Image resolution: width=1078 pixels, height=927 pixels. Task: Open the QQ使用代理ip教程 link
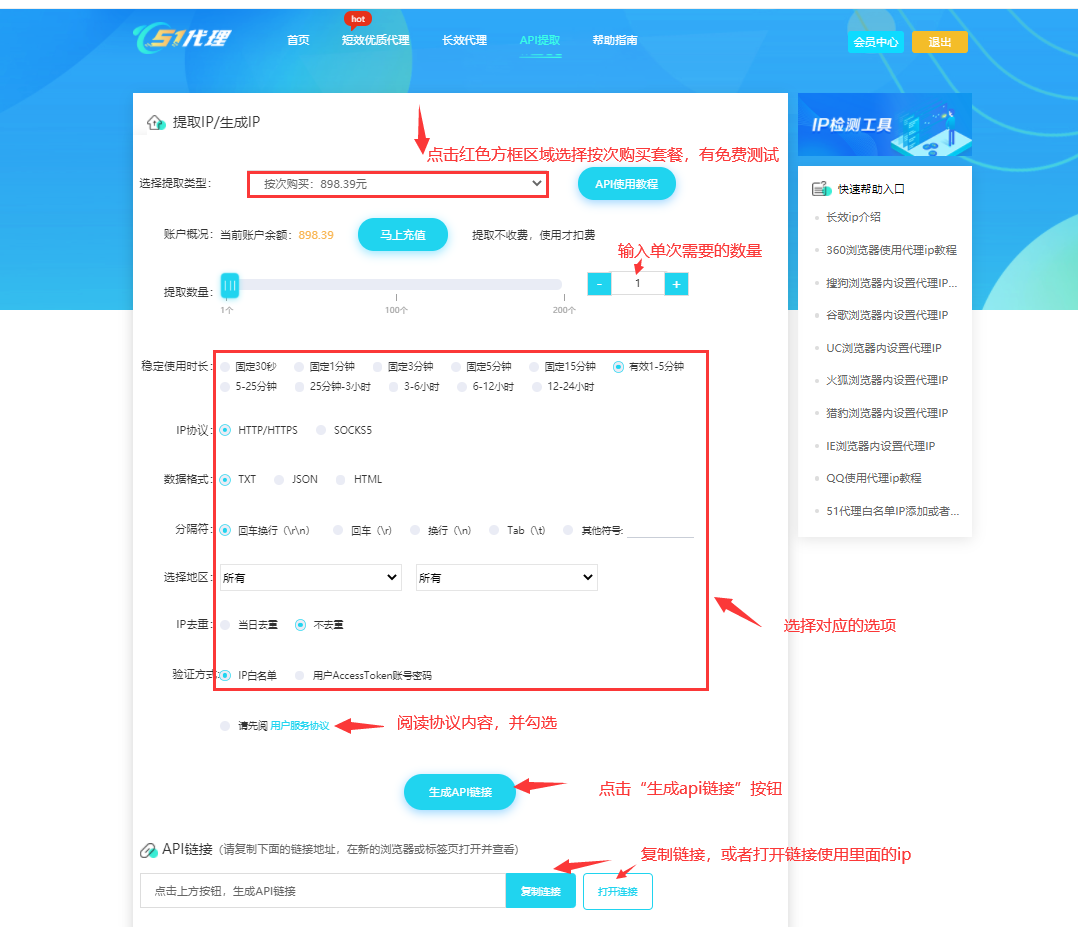pos(873,479)
